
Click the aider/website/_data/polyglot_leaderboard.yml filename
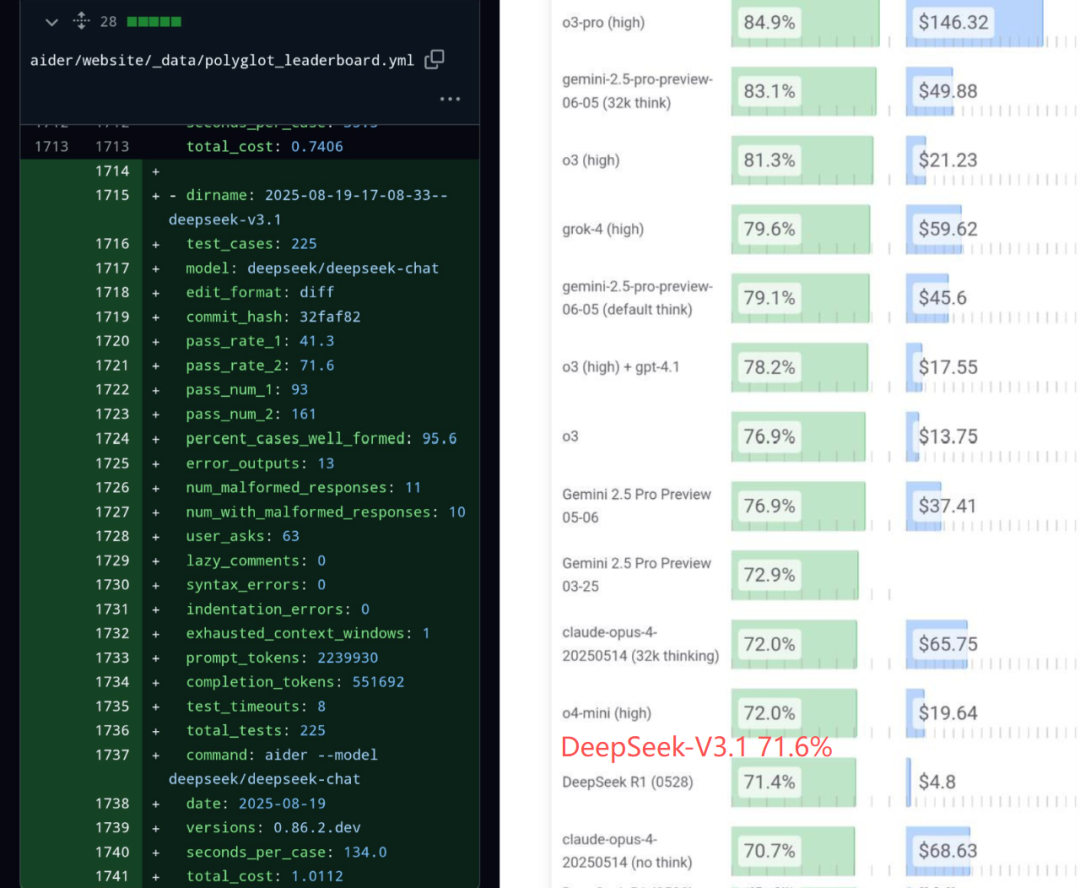pos(222,61)
